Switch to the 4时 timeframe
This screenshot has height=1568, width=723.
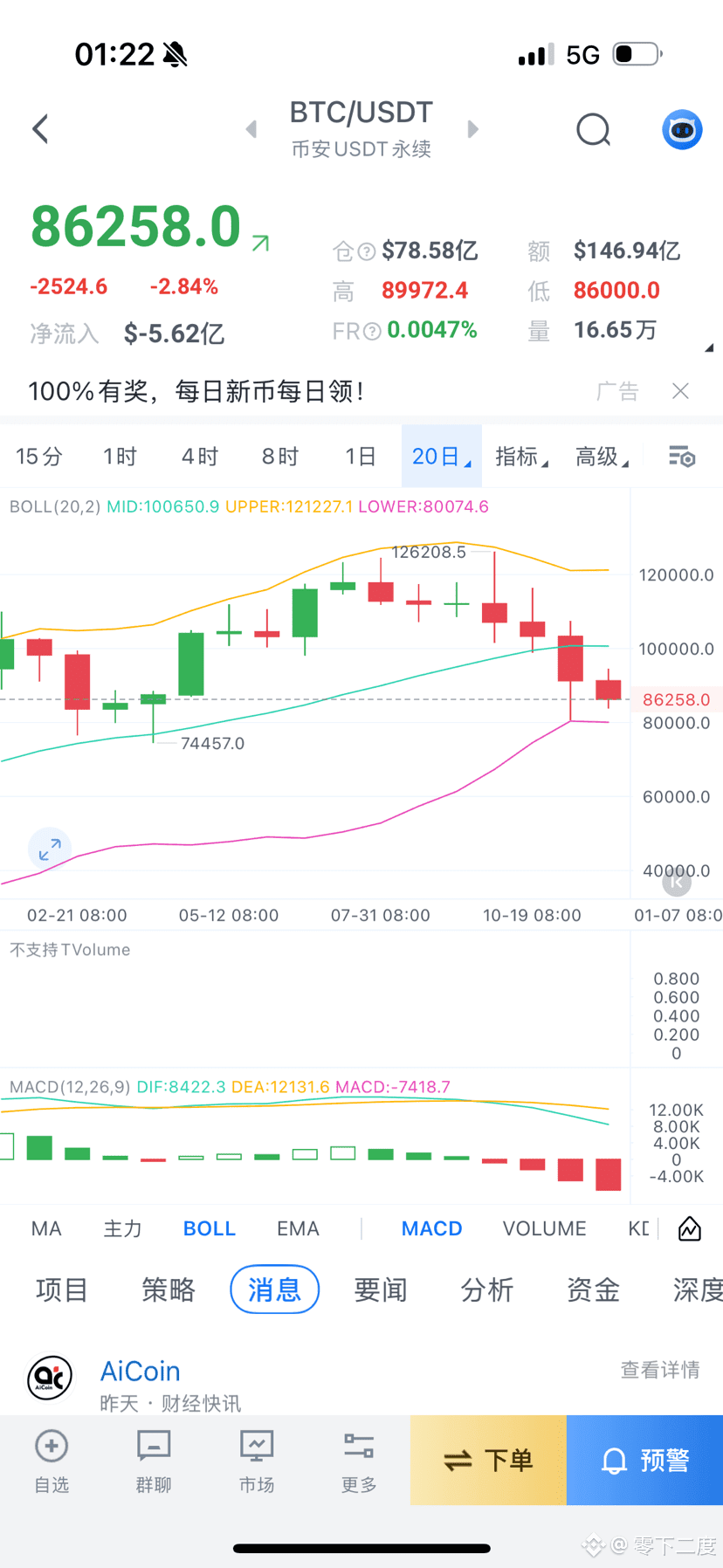tap(199, 457)
